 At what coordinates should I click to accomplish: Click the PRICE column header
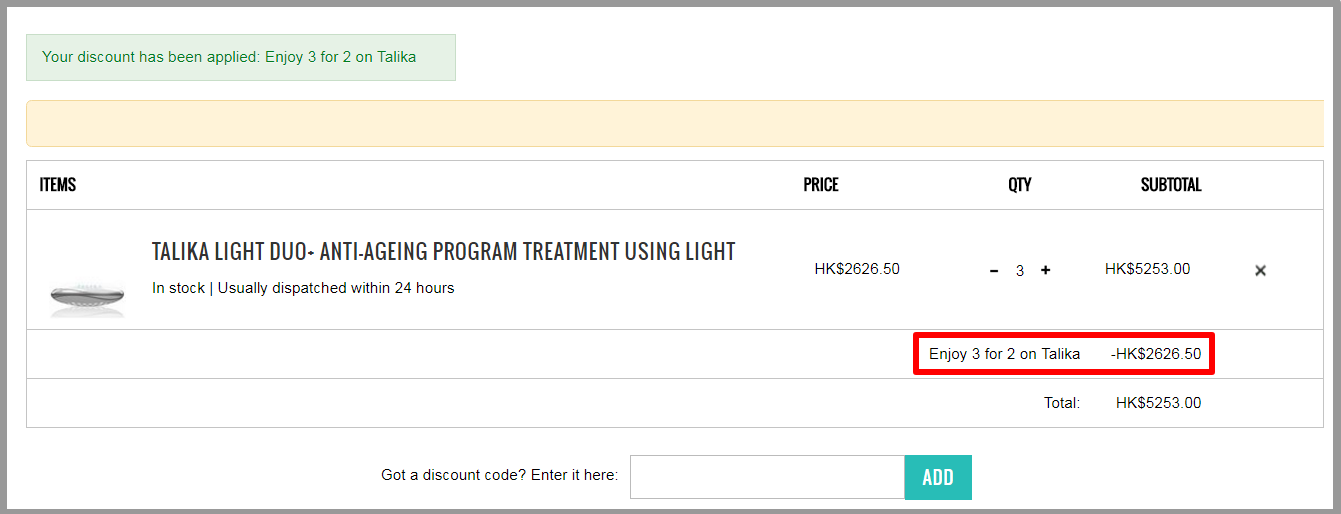(x=821, y=185)
